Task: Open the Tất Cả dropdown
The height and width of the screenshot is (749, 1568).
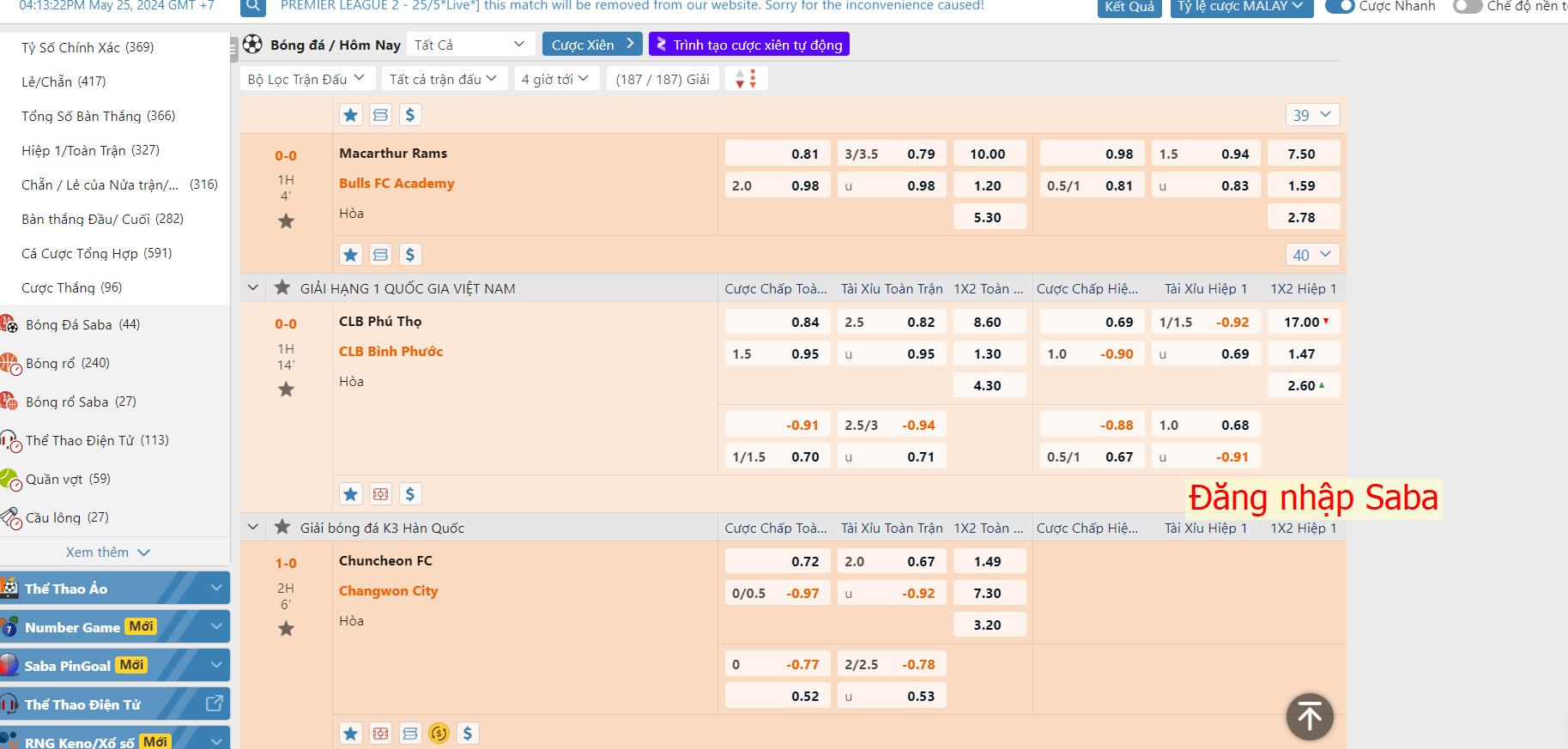Action: (x=469, y=45)
